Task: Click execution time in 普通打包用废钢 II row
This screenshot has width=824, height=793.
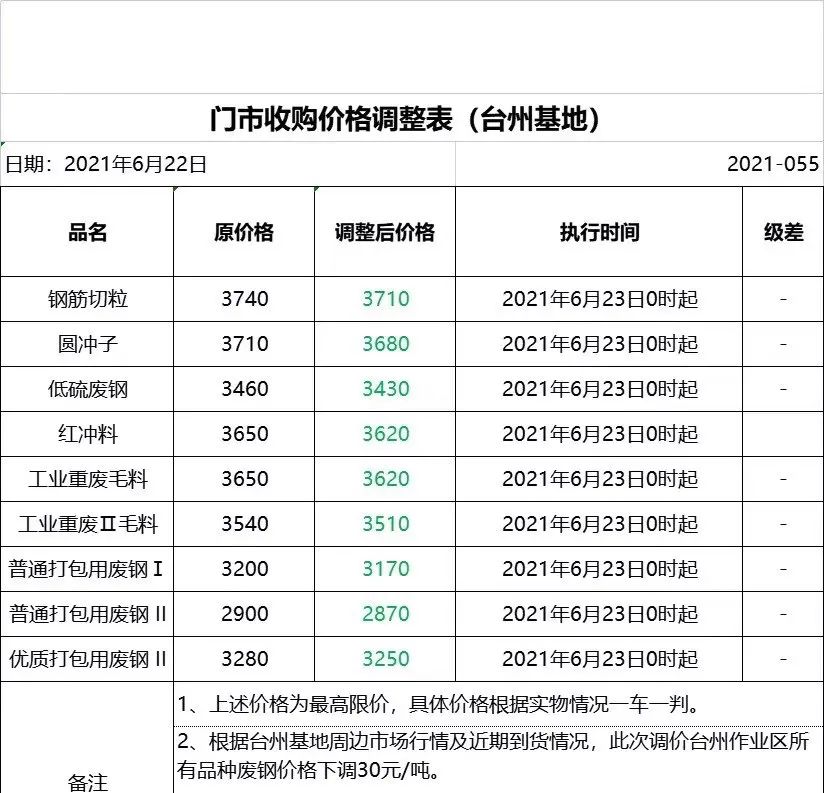Action: [600, 614]
